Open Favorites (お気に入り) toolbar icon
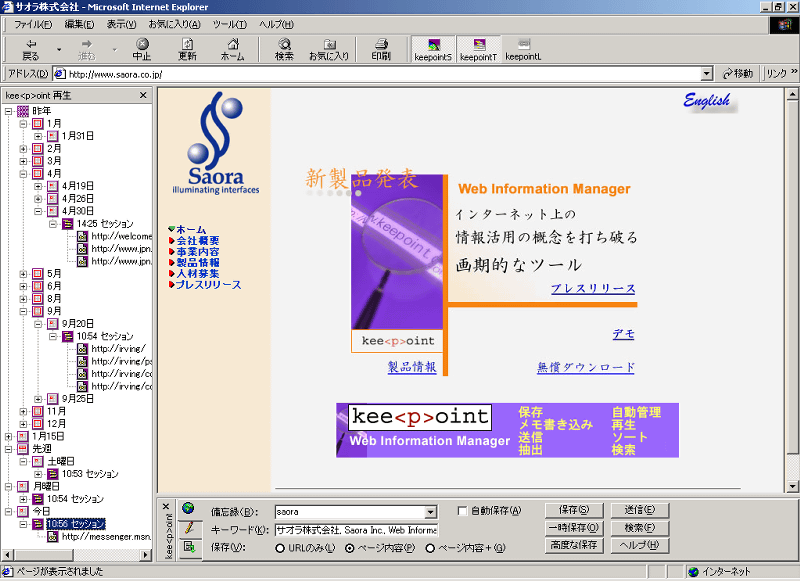Screen dimensions: 800x581 [x=329, y=49]
